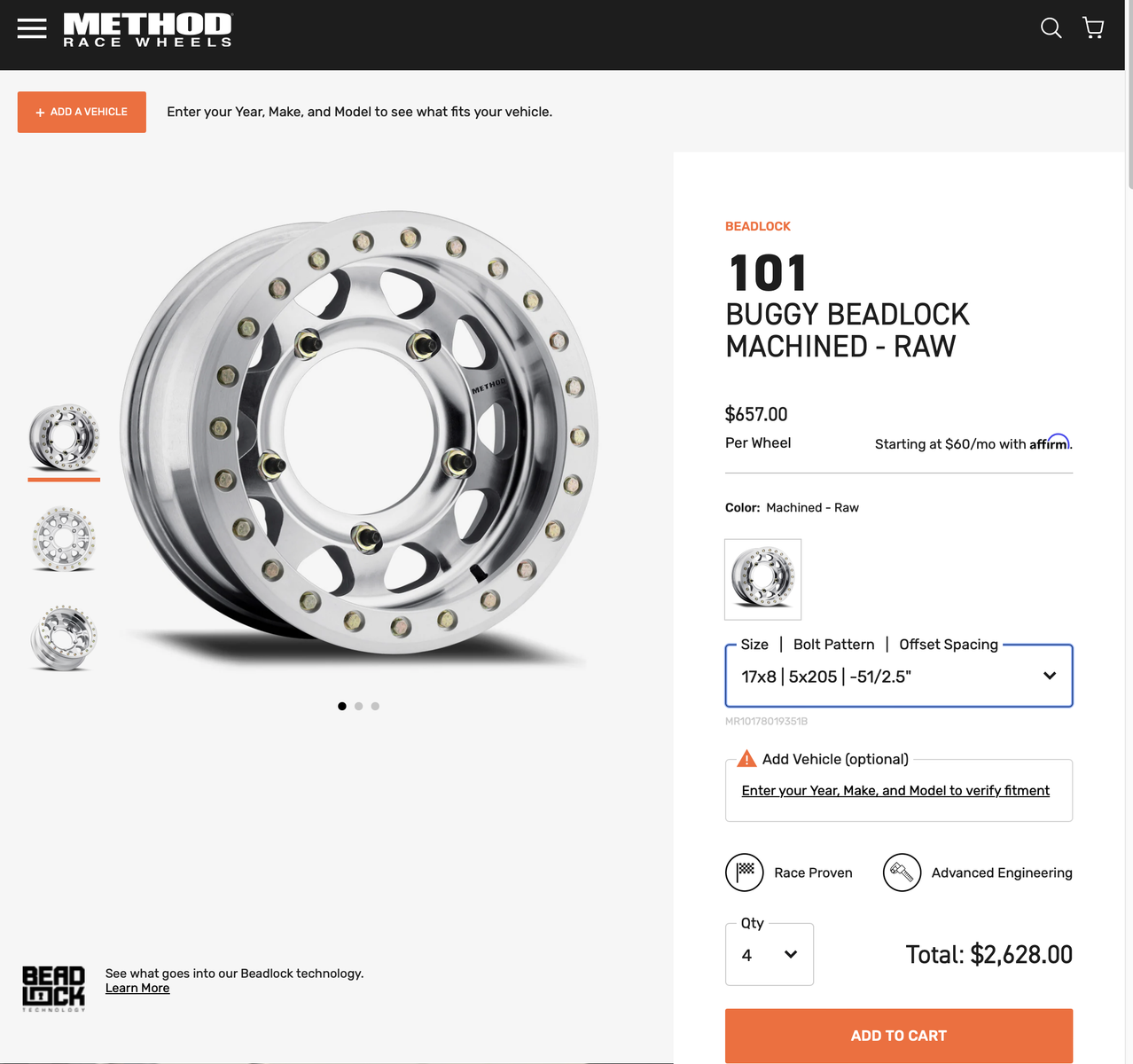This screenshot has height=1064, width=1133.
Task: Click the Advanced Engineering icon
Action: 902,872
